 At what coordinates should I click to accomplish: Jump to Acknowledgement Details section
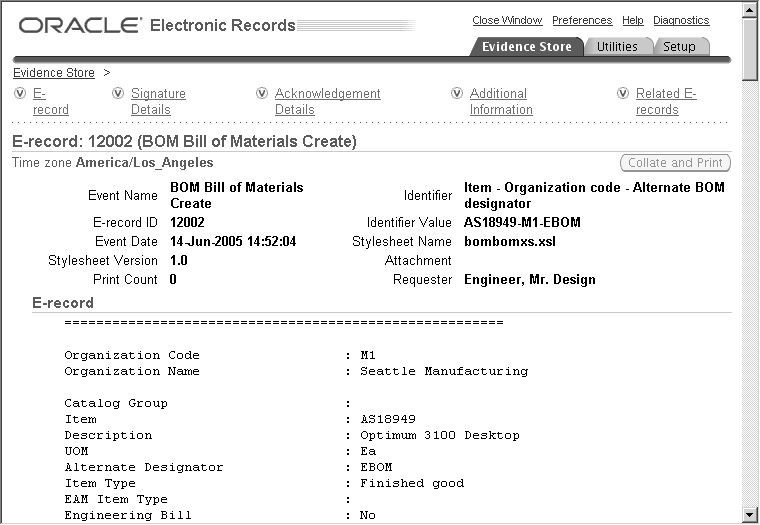[x=327, y=101]
